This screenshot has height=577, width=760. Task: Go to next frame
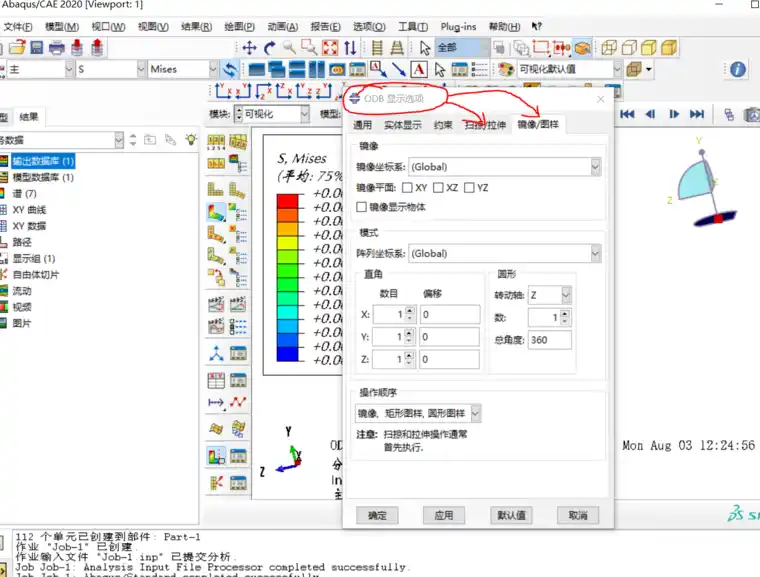coord(674,114)
